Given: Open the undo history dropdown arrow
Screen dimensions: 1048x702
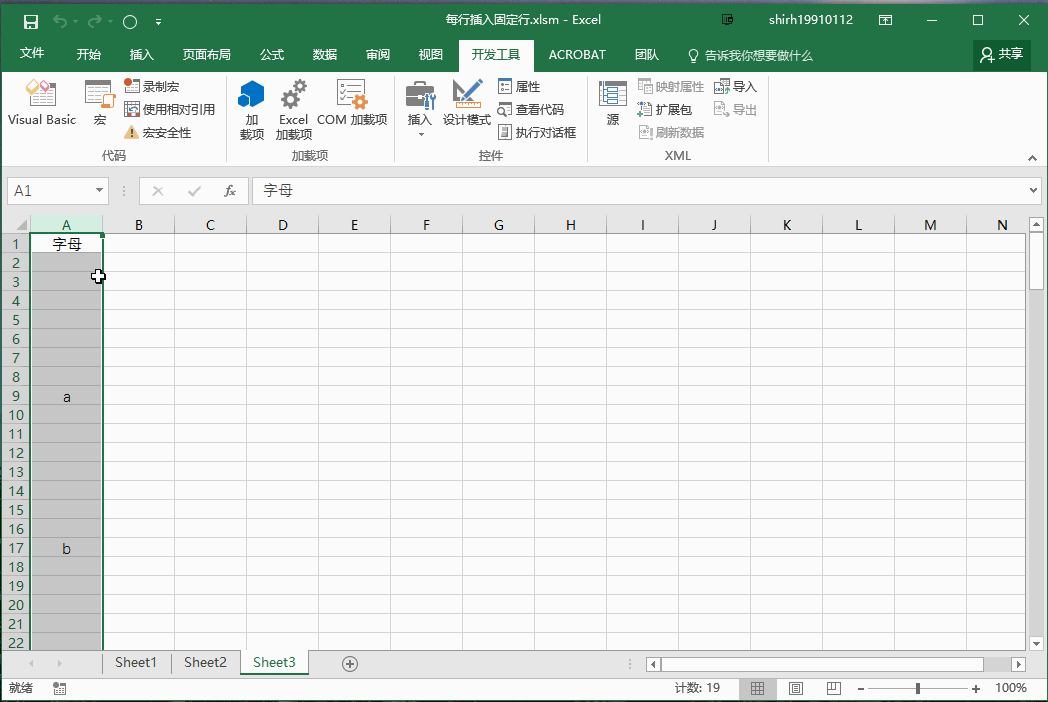Looking at the screenshot, I should [76, 21].
